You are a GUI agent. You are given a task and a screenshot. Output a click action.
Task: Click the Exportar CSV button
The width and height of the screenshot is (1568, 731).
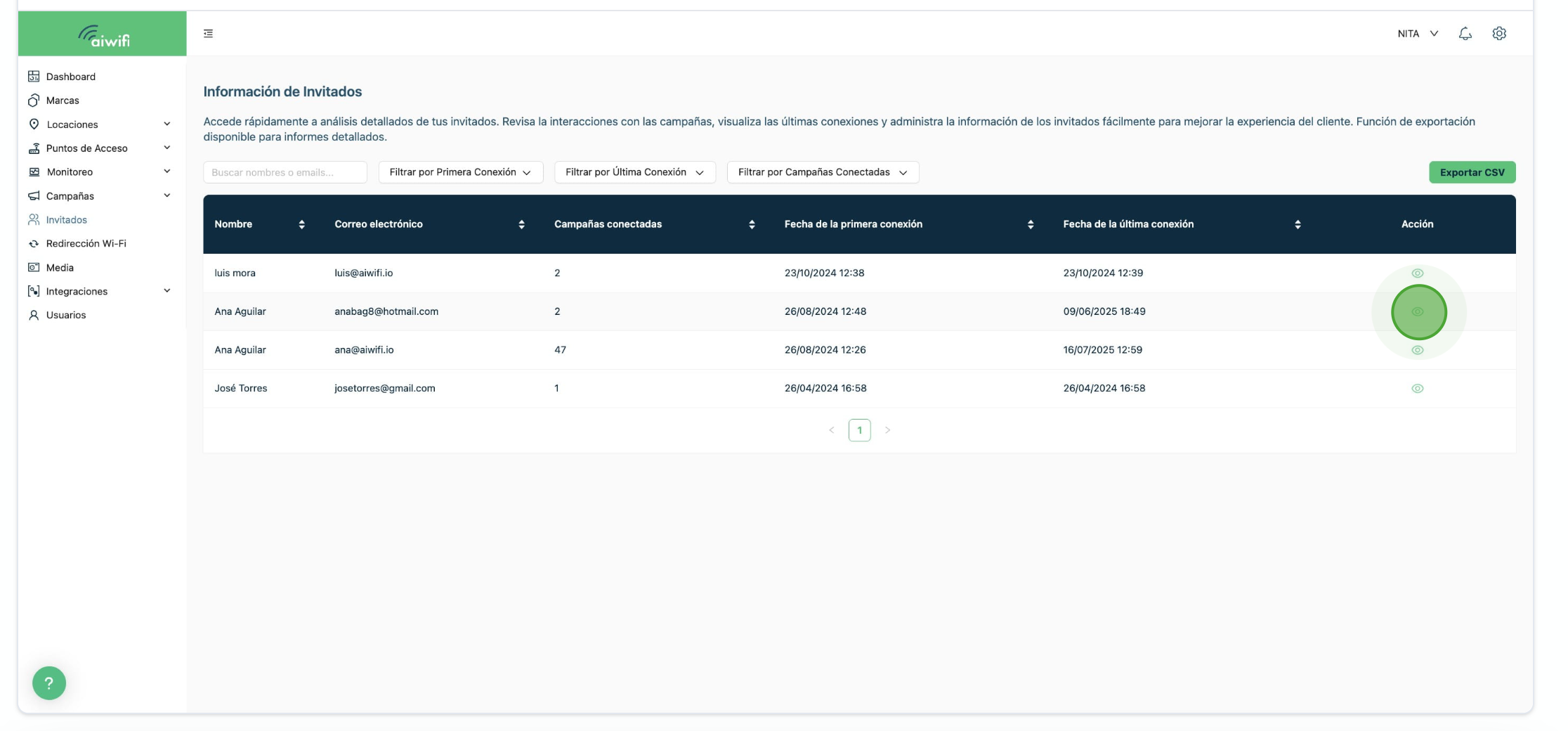pyautogui.click(x=1472, y=172)
